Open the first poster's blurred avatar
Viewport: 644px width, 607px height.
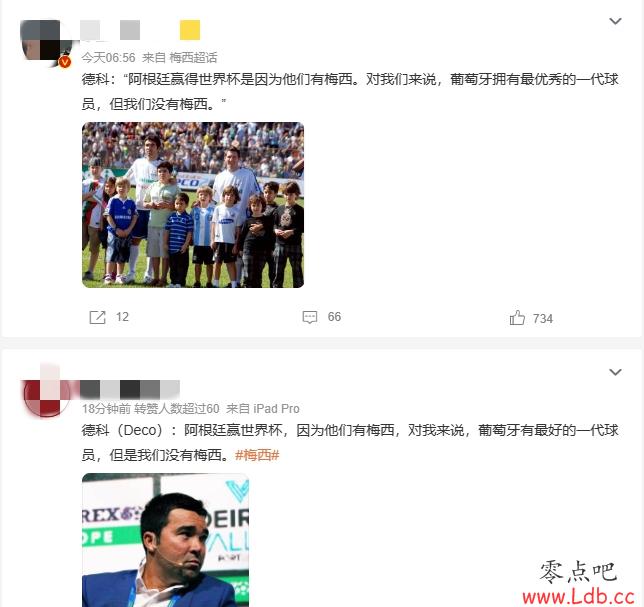(x=45, y=42)
